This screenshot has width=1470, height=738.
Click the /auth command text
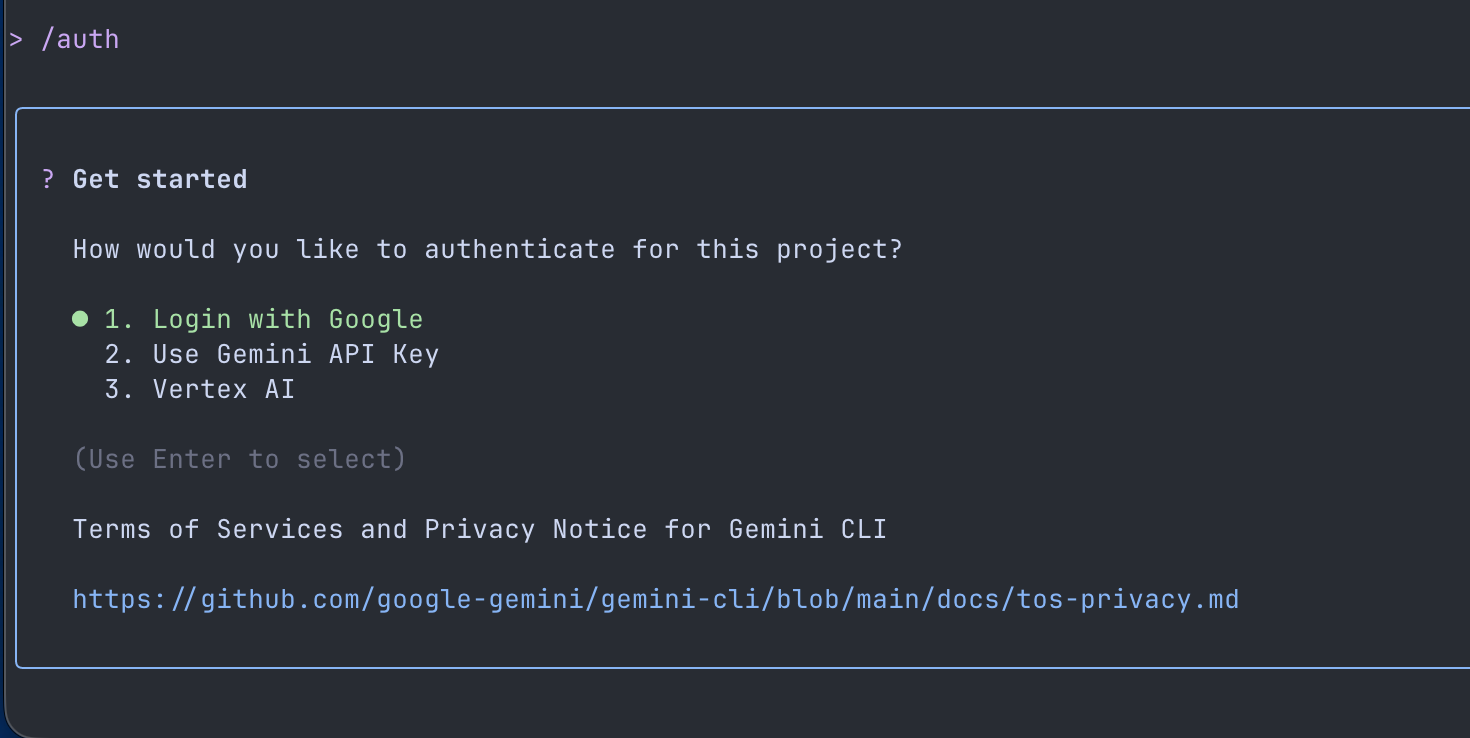[x=80, y=39]
